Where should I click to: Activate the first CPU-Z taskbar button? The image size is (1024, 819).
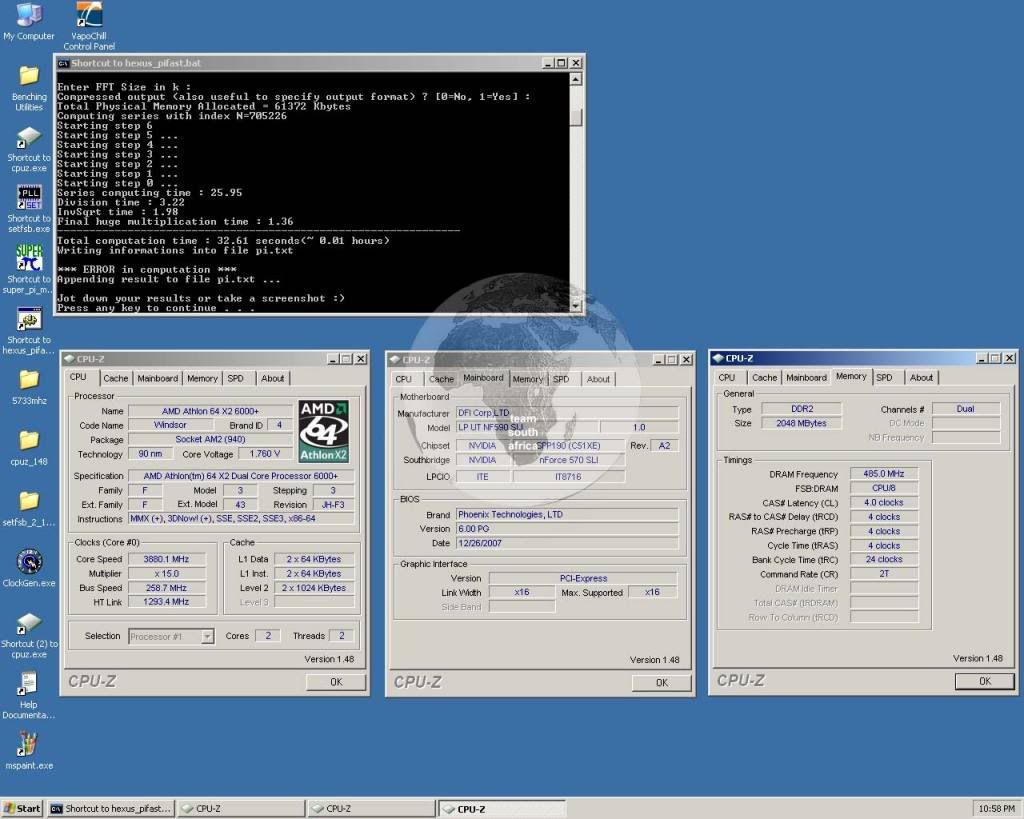240,809
